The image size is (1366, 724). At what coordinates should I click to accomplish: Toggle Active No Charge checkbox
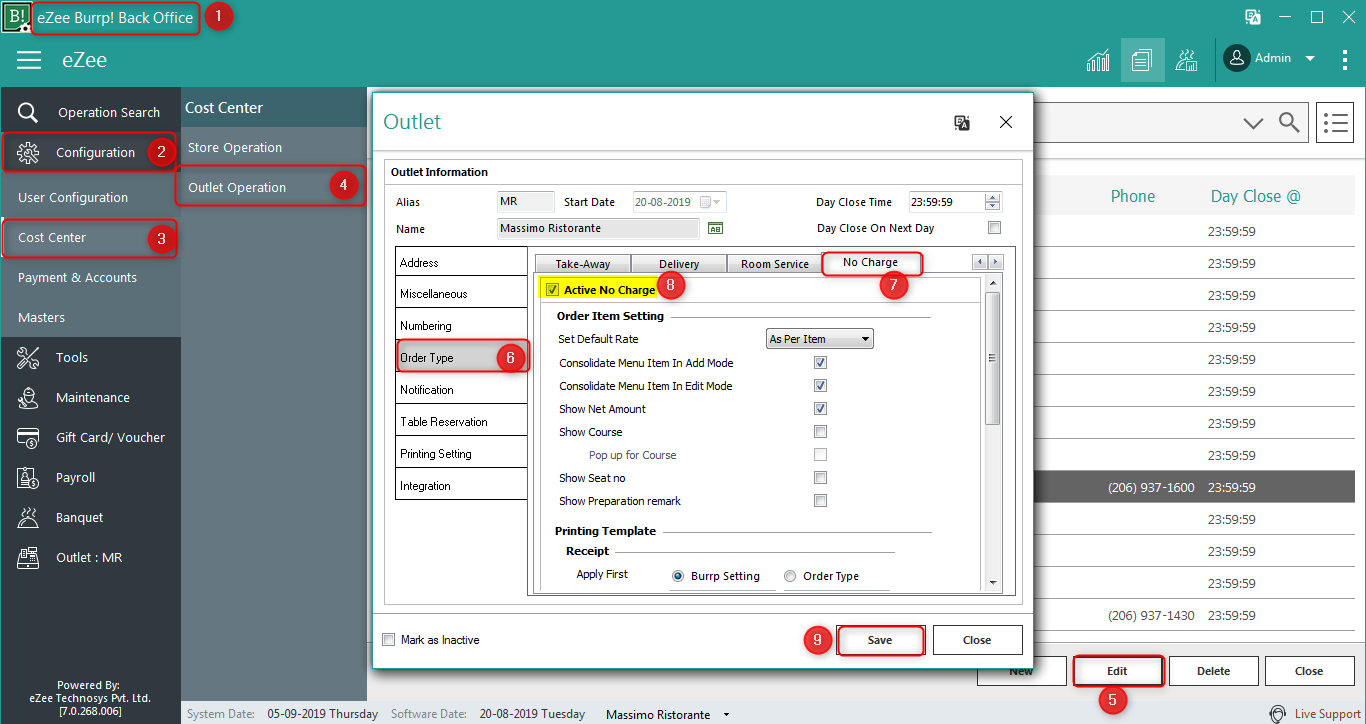[x=552, y=290]
